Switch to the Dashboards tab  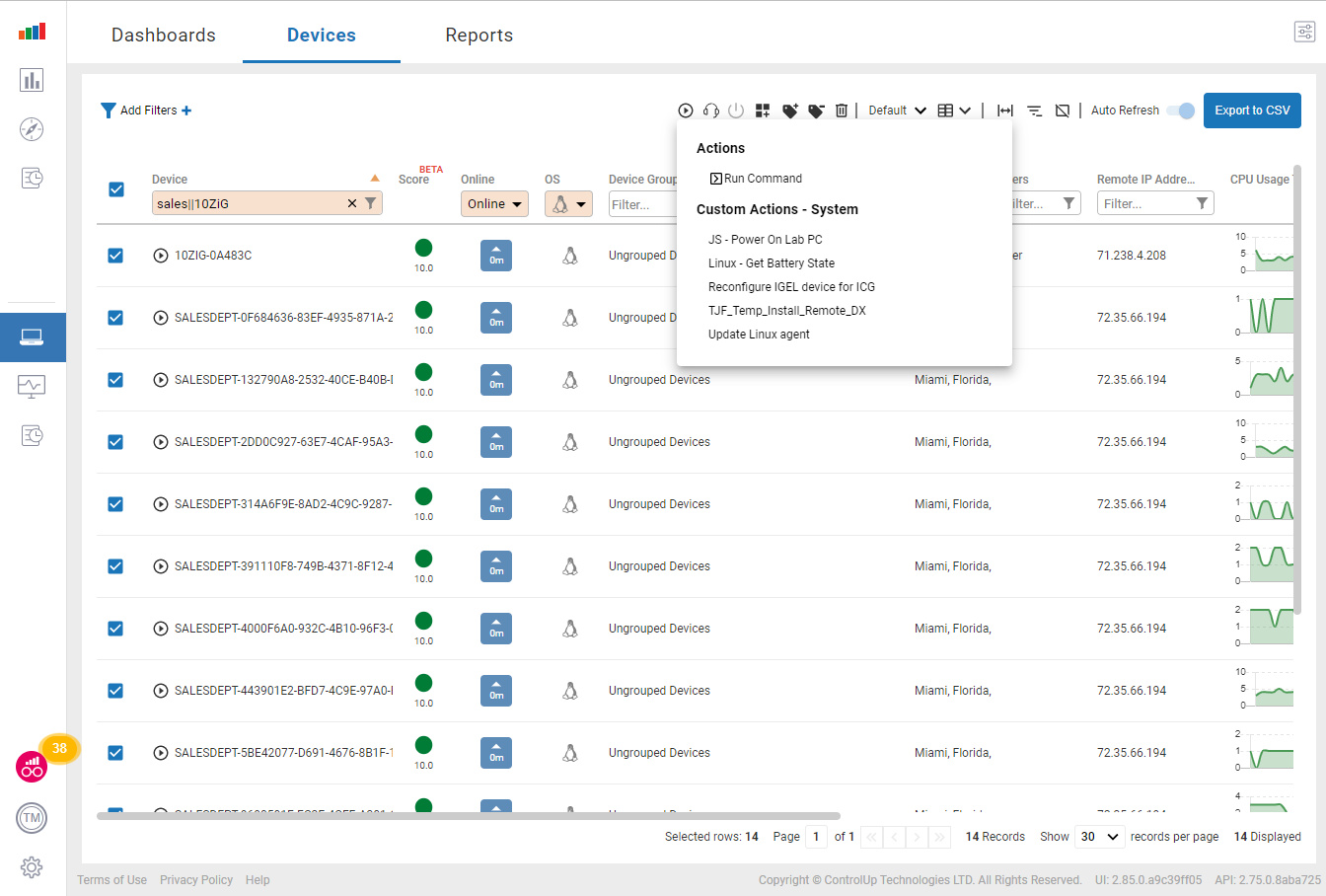(x=164, y=35)
